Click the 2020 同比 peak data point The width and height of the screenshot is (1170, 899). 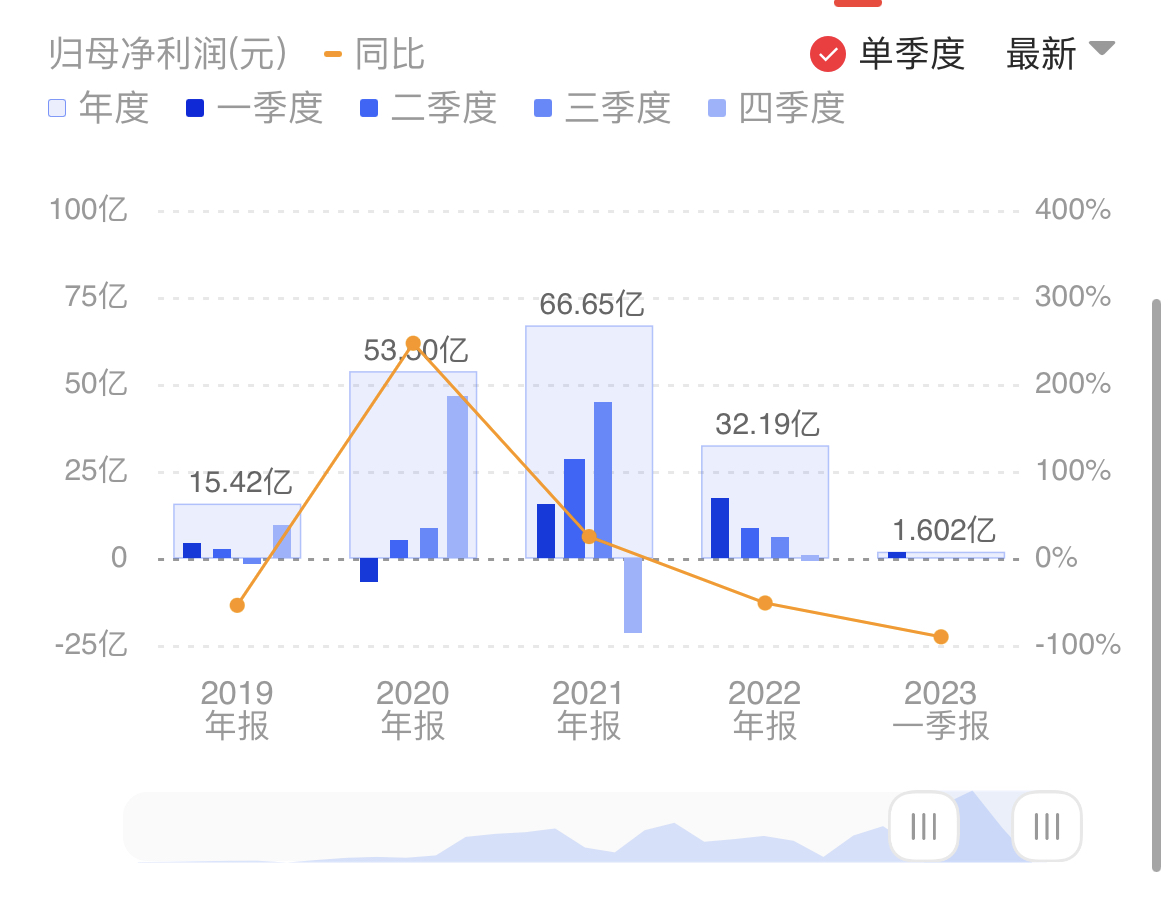[x=413, y=343]
